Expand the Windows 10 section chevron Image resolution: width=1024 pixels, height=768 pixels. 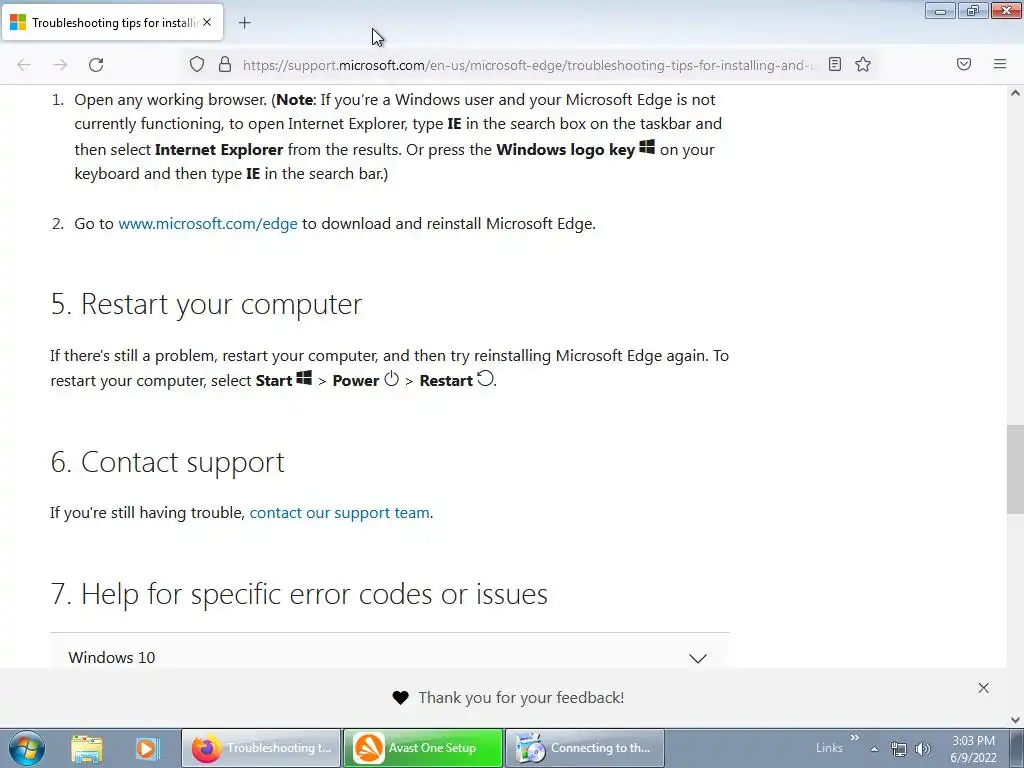(x=698, y=658)
